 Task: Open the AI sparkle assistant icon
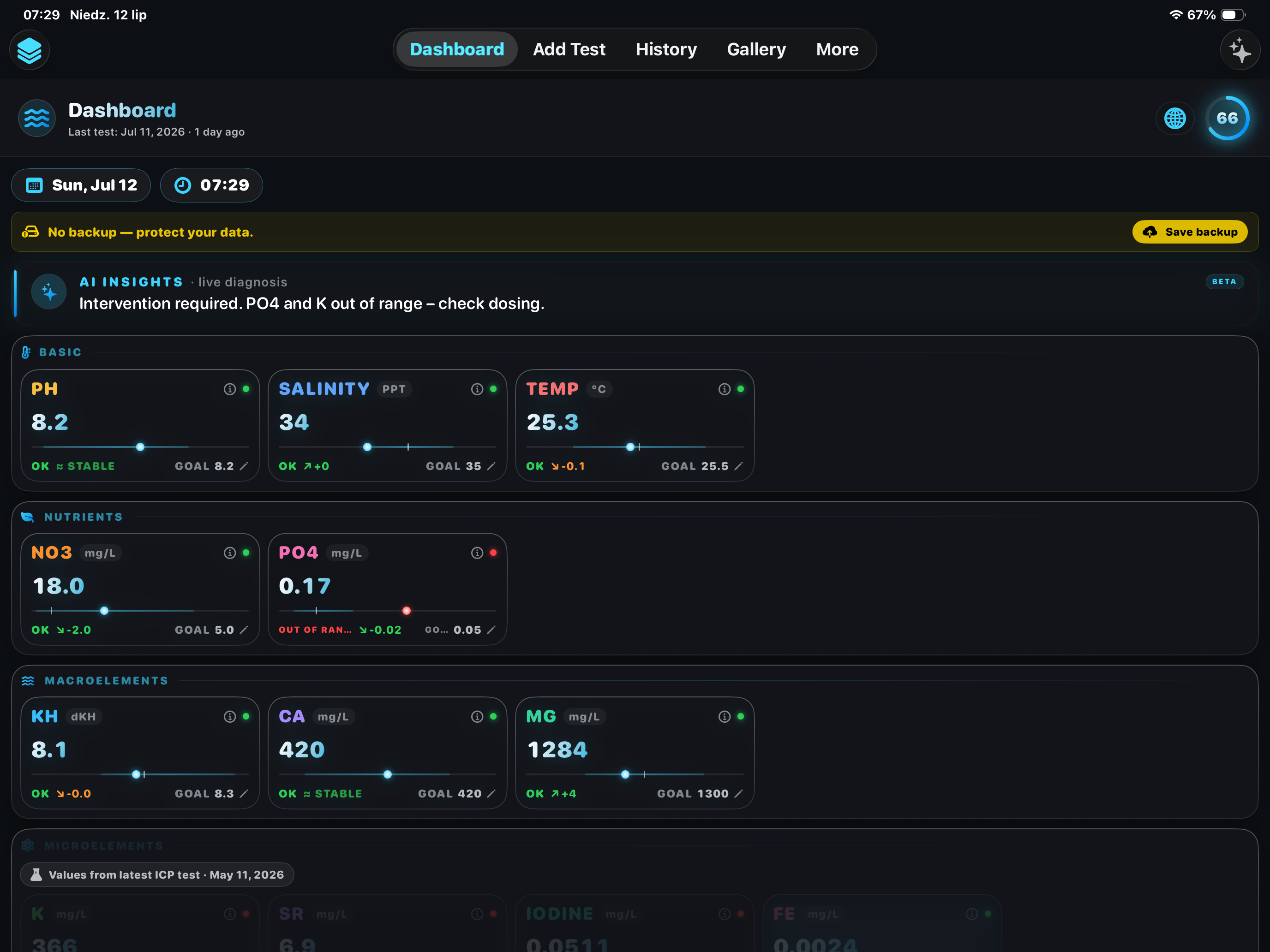pos(1240,50)
